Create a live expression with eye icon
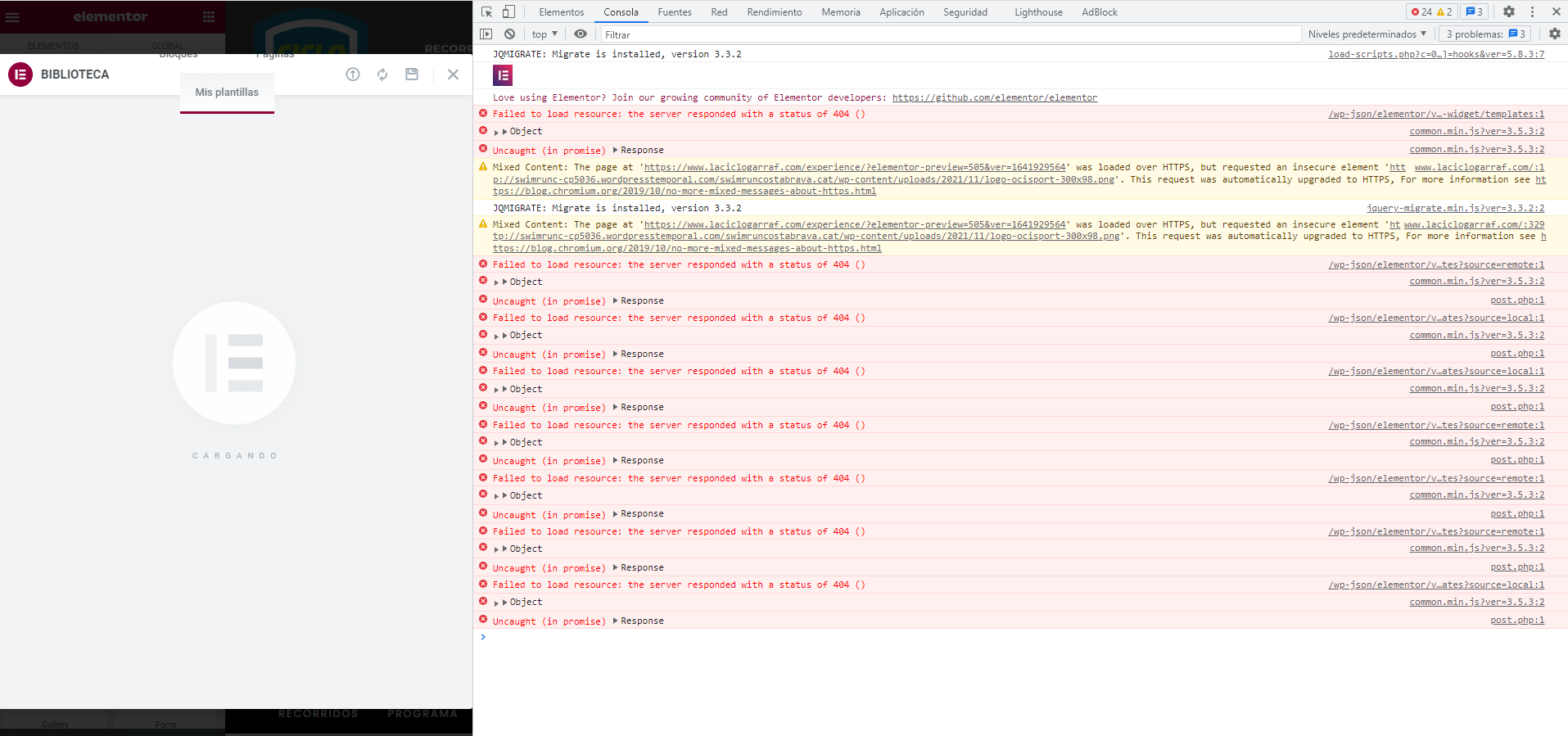 581,34
